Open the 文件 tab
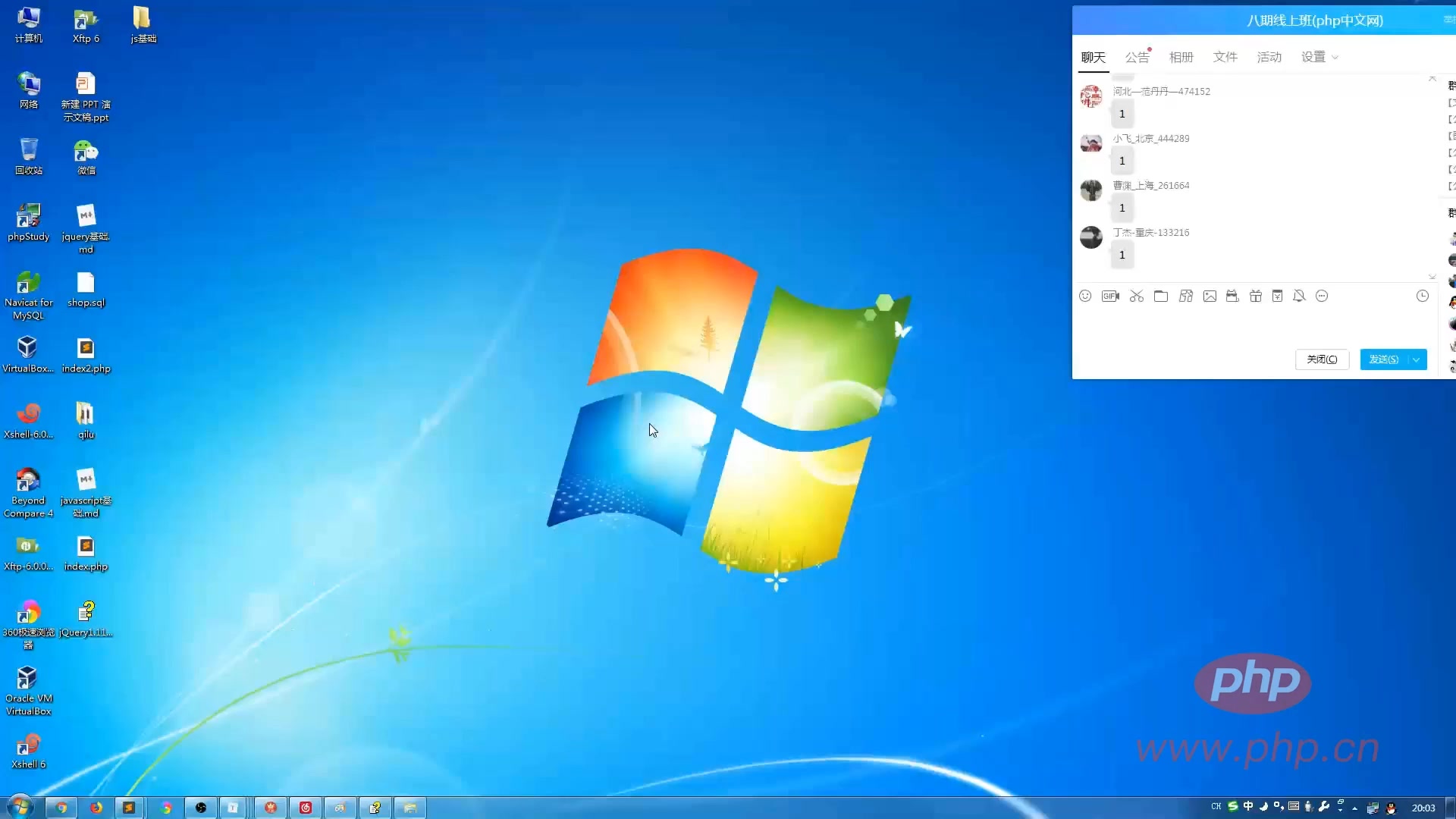The width and height of the screenshot is (1456, 819). [x=1225, y=57]
